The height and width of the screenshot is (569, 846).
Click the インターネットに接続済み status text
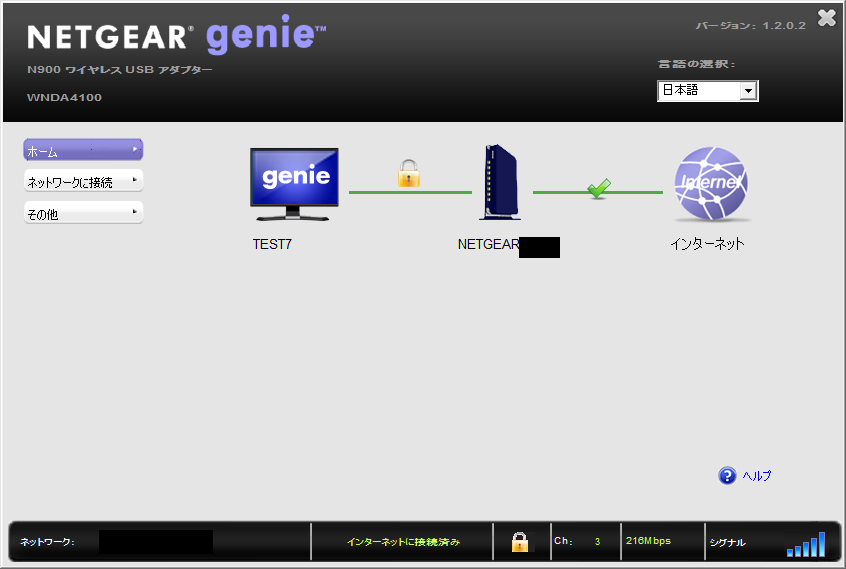tap(403, 542)
